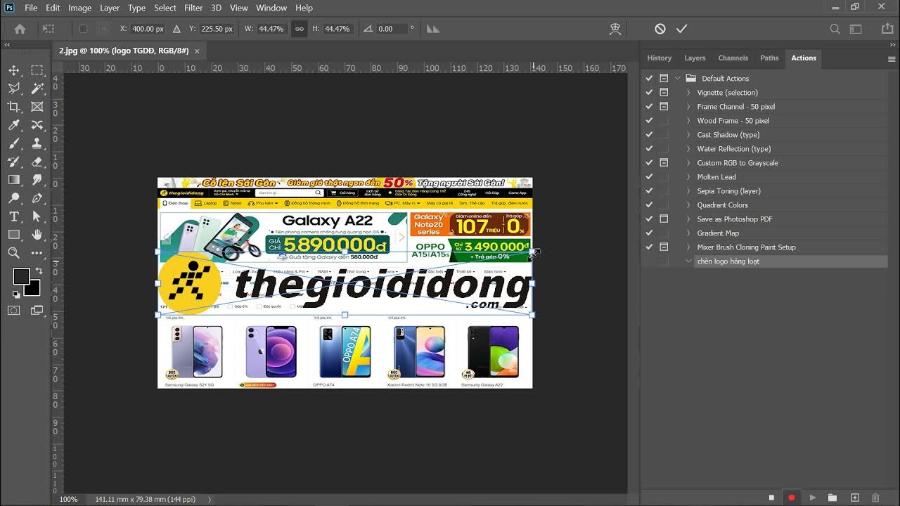Commit the transform with the checkmark

pyautogui.click(x=682, y=29)
